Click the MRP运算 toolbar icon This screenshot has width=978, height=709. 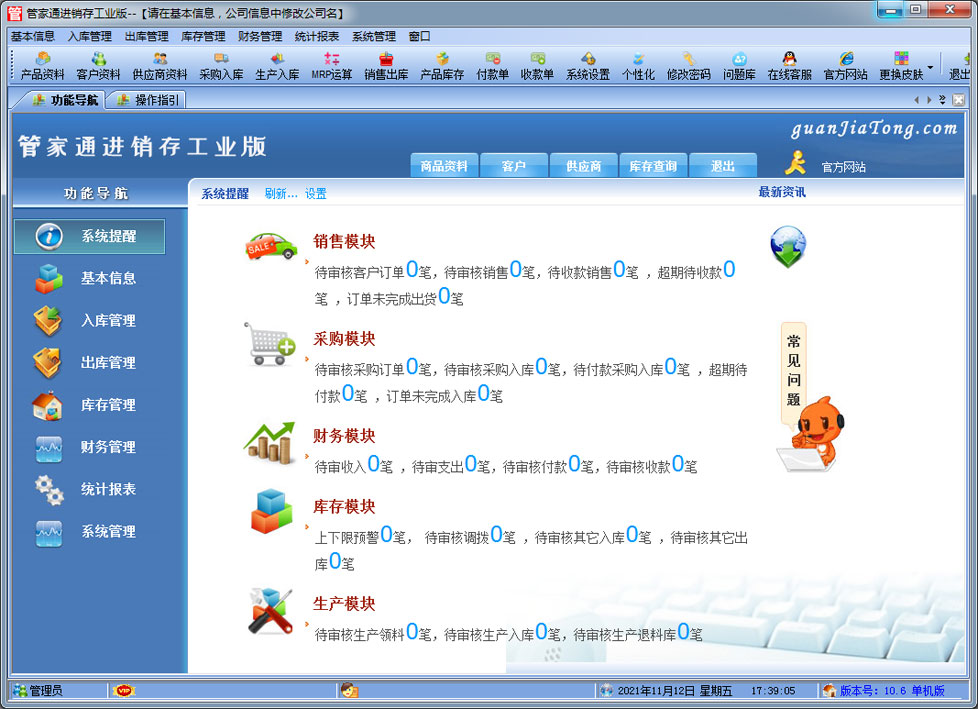point(332,66)
